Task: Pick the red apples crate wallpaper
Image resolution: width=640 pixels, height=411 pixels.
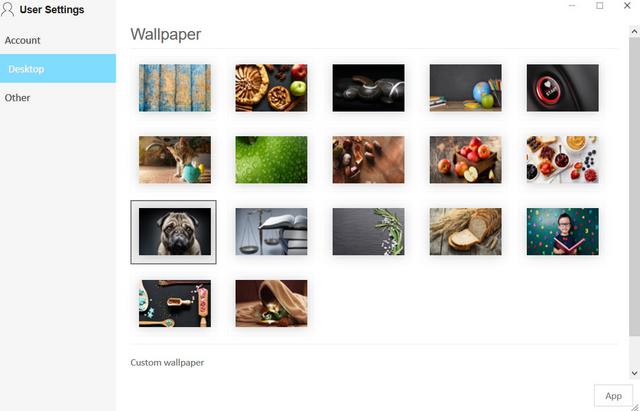Action: click(x=466, y=160)
